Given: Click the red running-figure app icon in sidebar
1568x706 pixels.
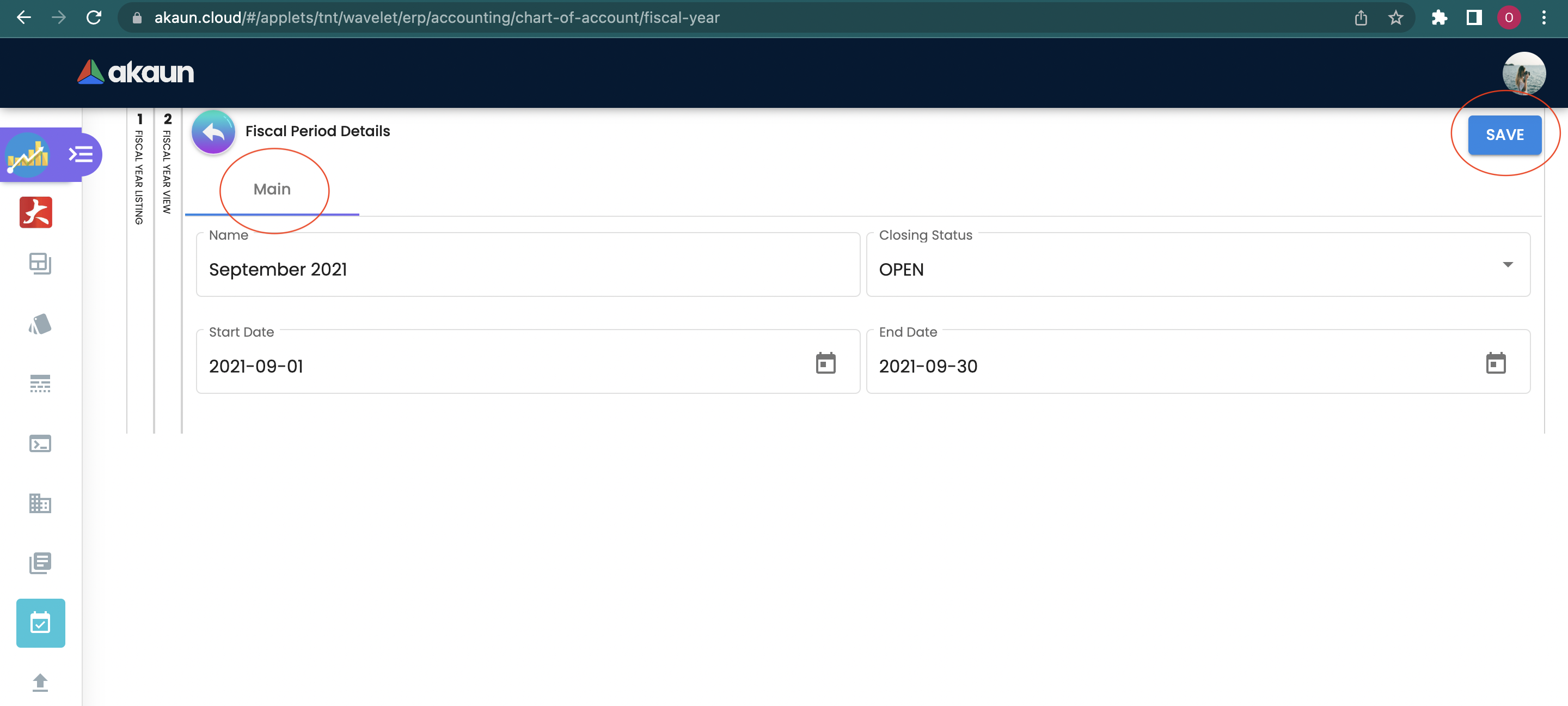Looking at the screenshot, I should 36,212.
